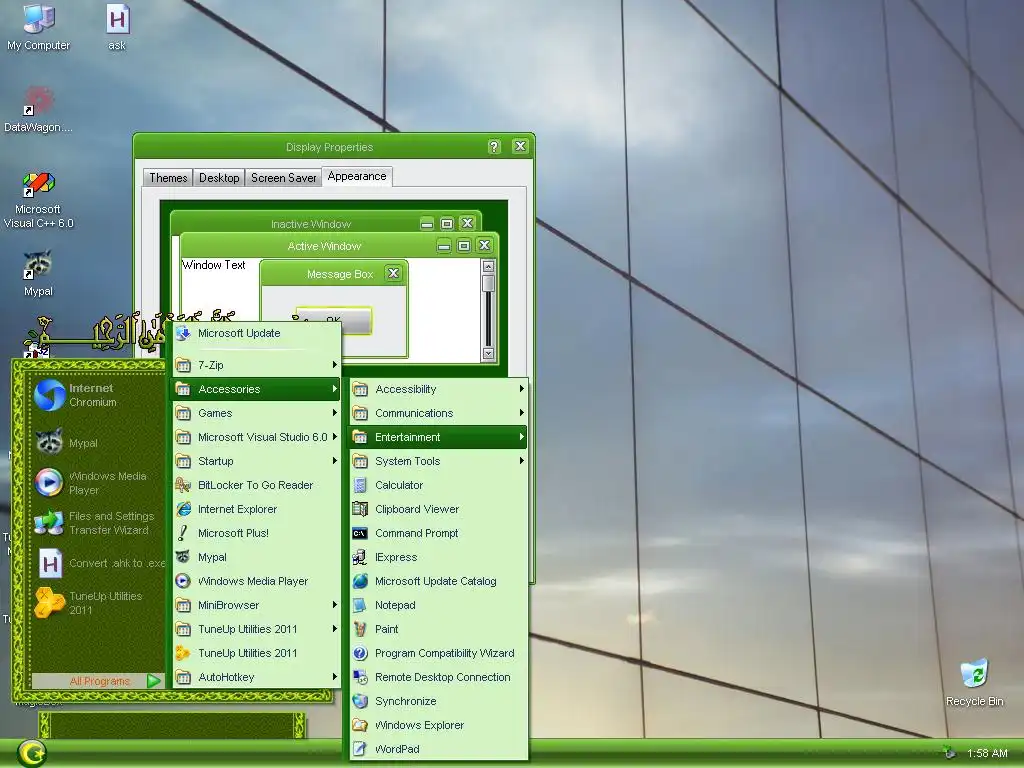Image resolution: width=1024 pixels, height=768 pixels.
Task: Click the All Programs button
Action: click(x=98, y=681)
